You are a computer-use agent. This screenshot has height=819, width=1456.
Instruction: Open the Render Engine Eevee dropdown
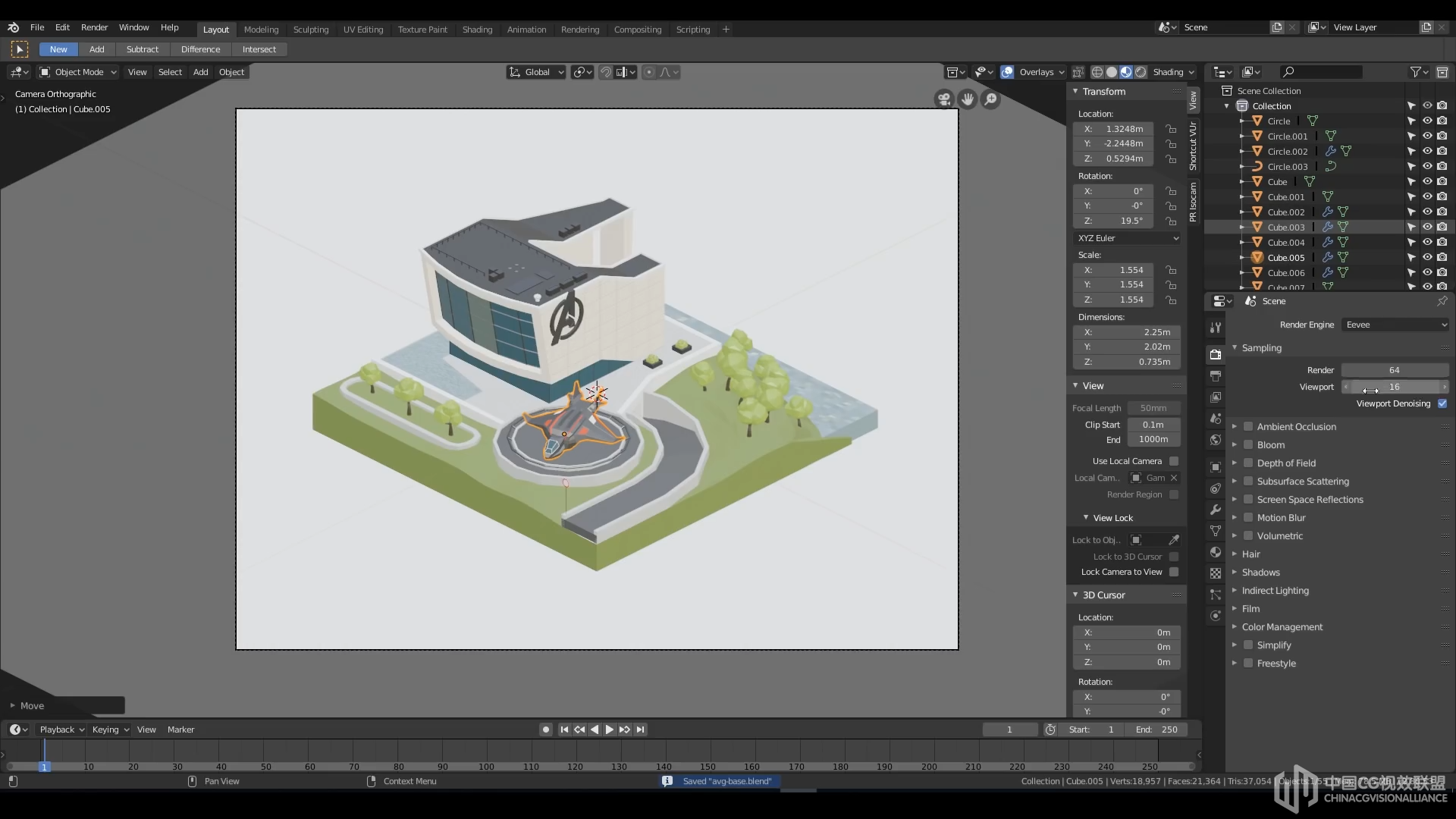pos(1395,325)
